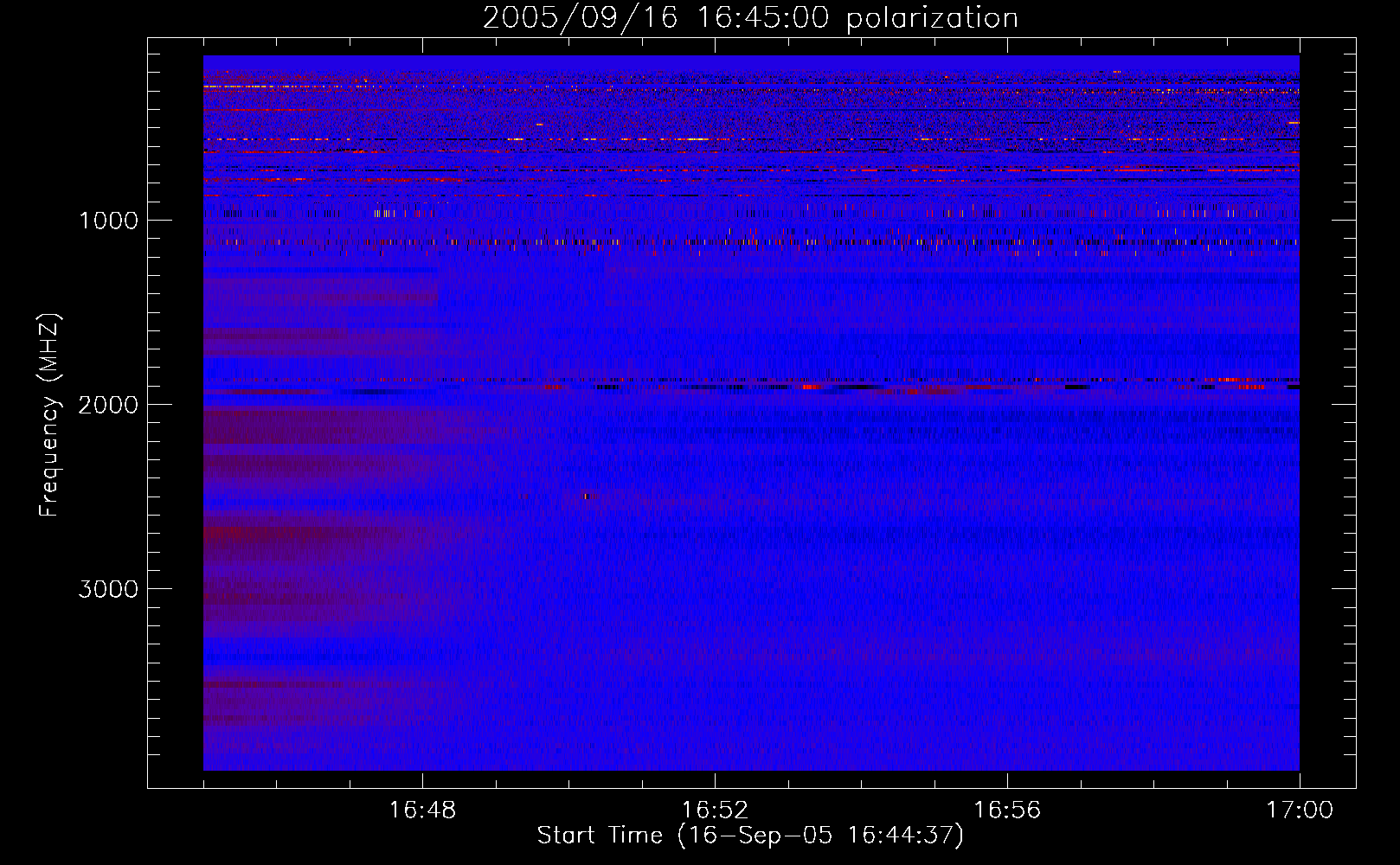Click the 'Frequency (MHZ)' axis title

coord(48,415)
